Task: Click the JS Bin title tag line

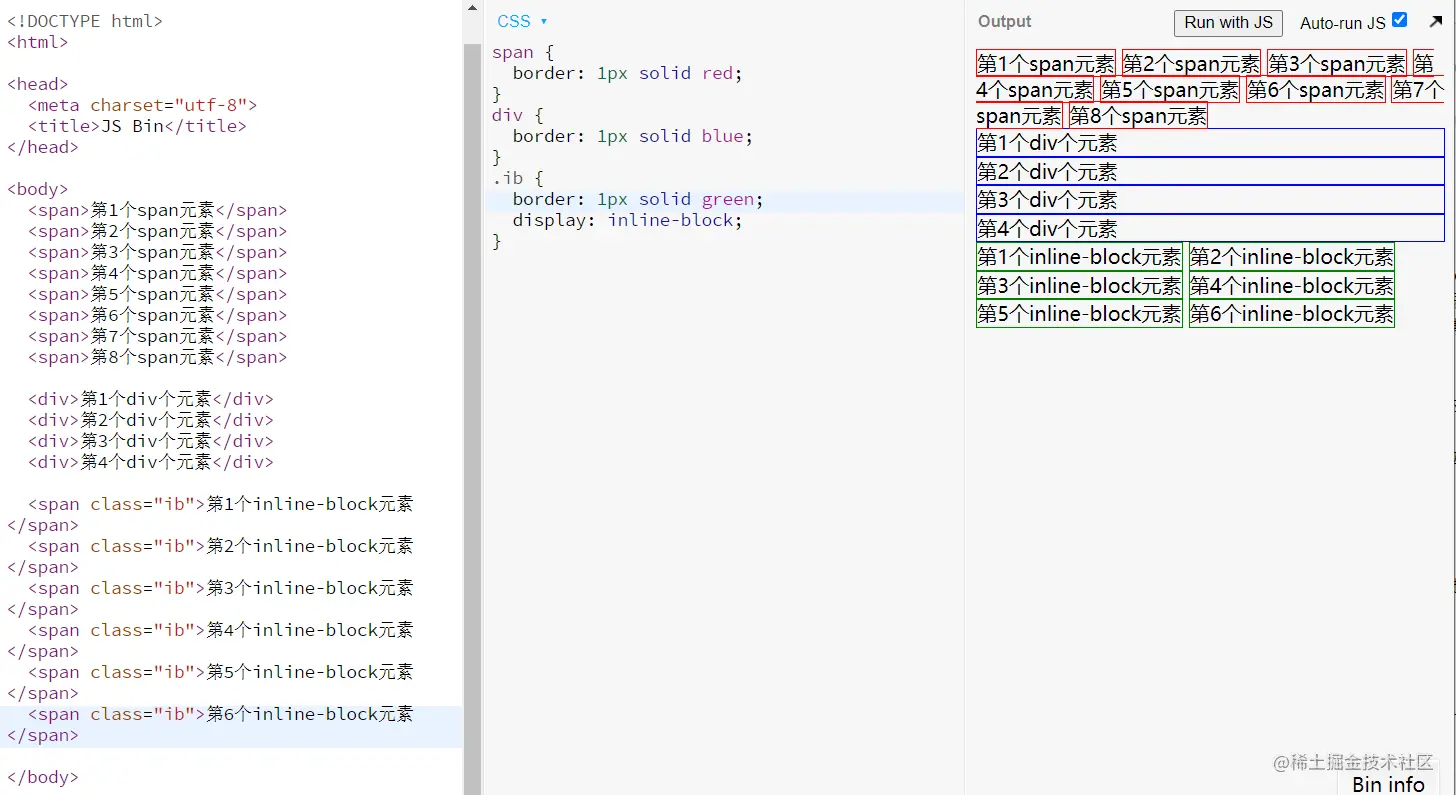Action: coord(137,126)
